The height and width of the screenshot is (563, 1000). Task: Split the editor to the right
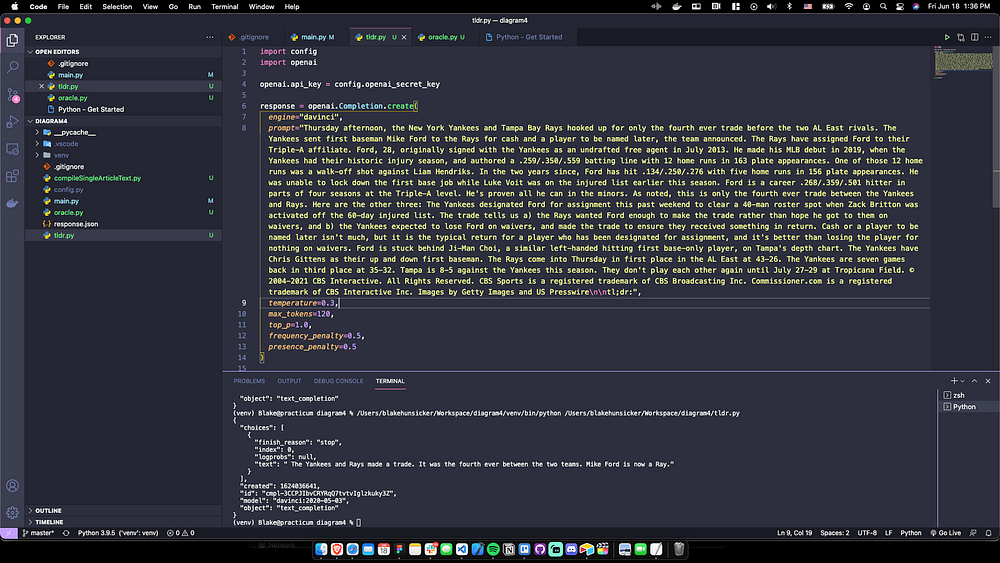(x=974, y=37)
